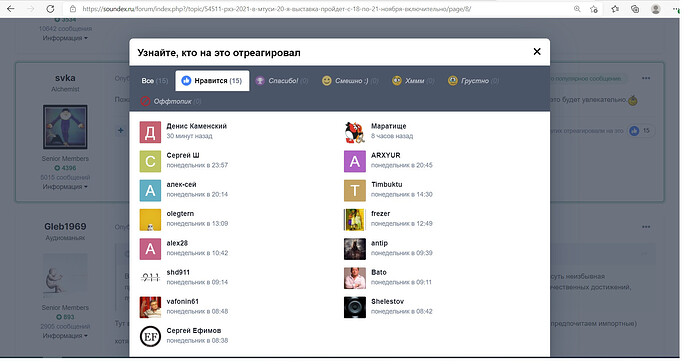
Task: Open user ARXYUR's profile link
Action: [385, 155]
